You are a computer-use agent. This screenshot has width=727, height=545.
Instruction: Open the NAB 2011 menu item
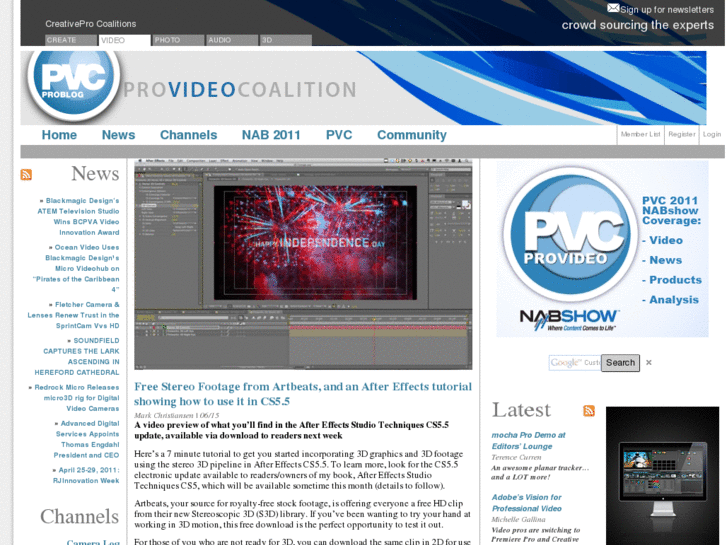(x=271, y=135)
